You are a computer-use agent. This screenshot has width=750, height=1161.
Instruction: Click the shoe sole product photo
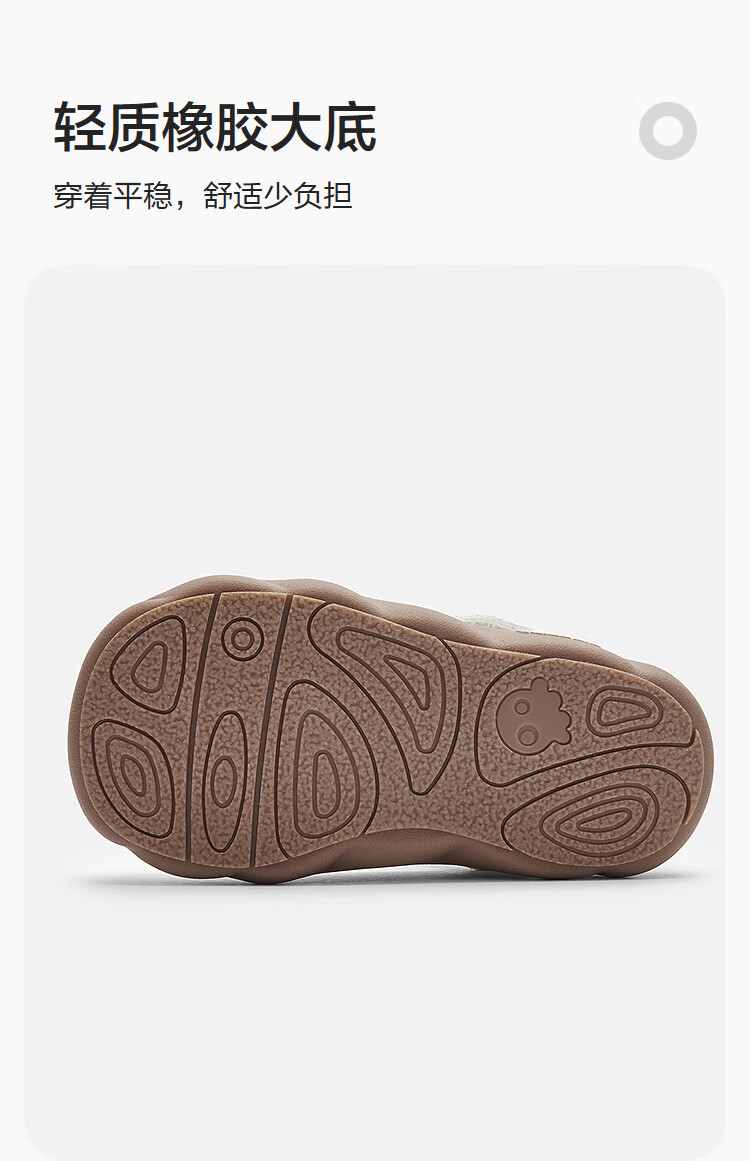pos(391,729)
